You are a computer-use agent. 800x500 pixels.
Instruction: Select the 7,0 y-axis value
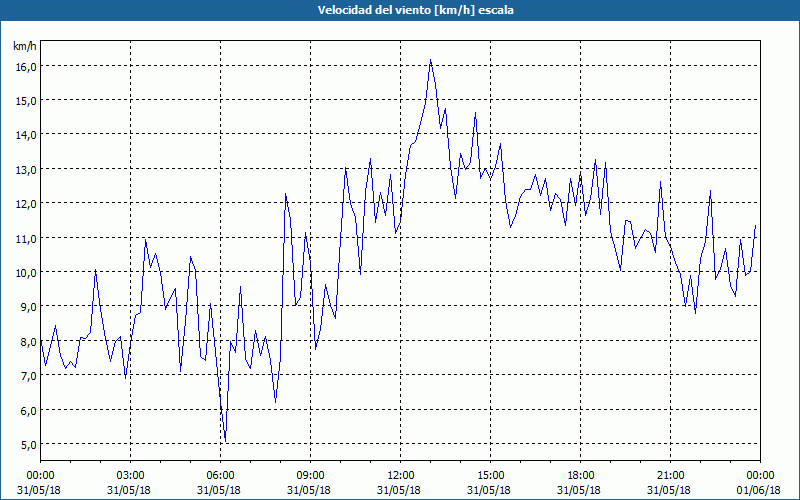pyautogui.click(x=28, y=376)
